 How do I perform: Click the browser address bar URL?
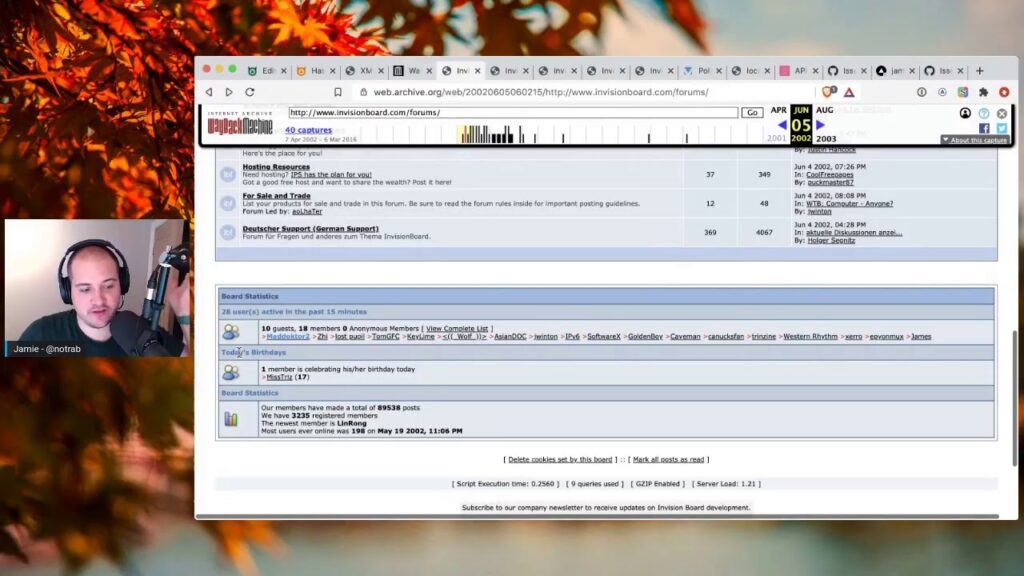pyautogui.click(x=541, y=92)
